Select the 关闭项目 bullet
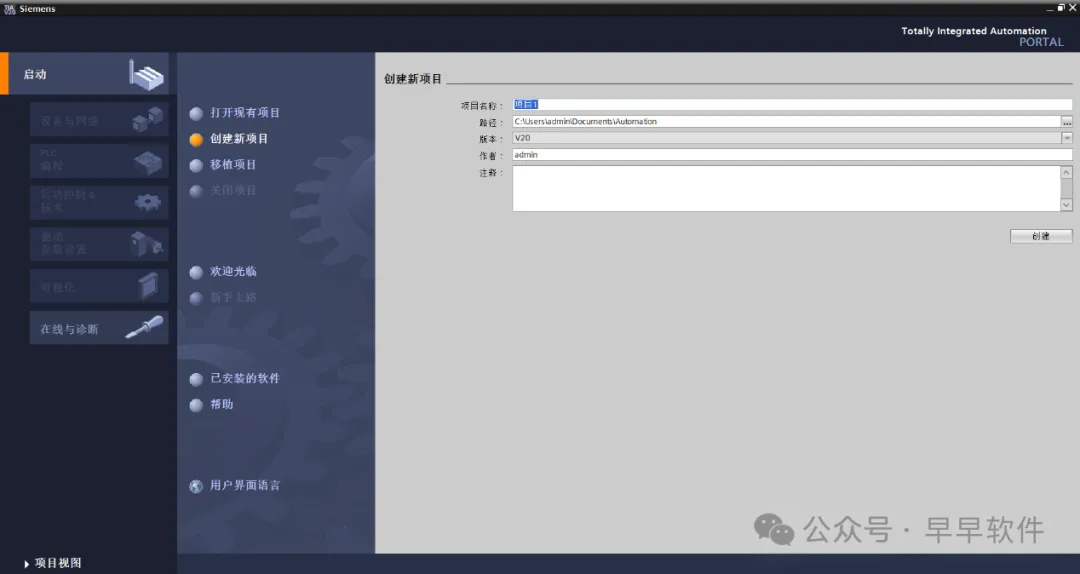 pyautogui.click(x=196, y=192)
